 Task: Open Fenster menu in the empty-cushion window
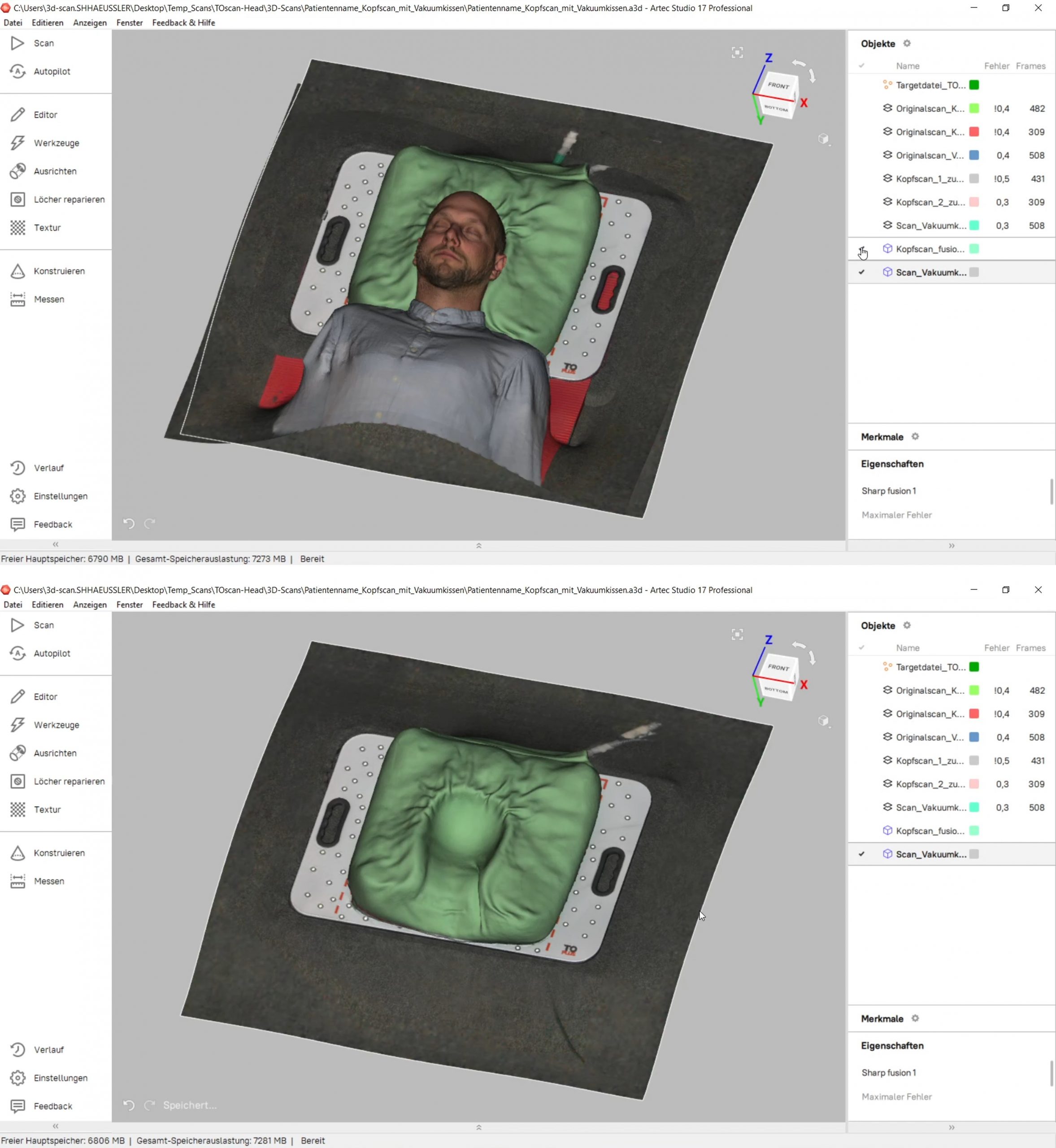click(129, 604)
